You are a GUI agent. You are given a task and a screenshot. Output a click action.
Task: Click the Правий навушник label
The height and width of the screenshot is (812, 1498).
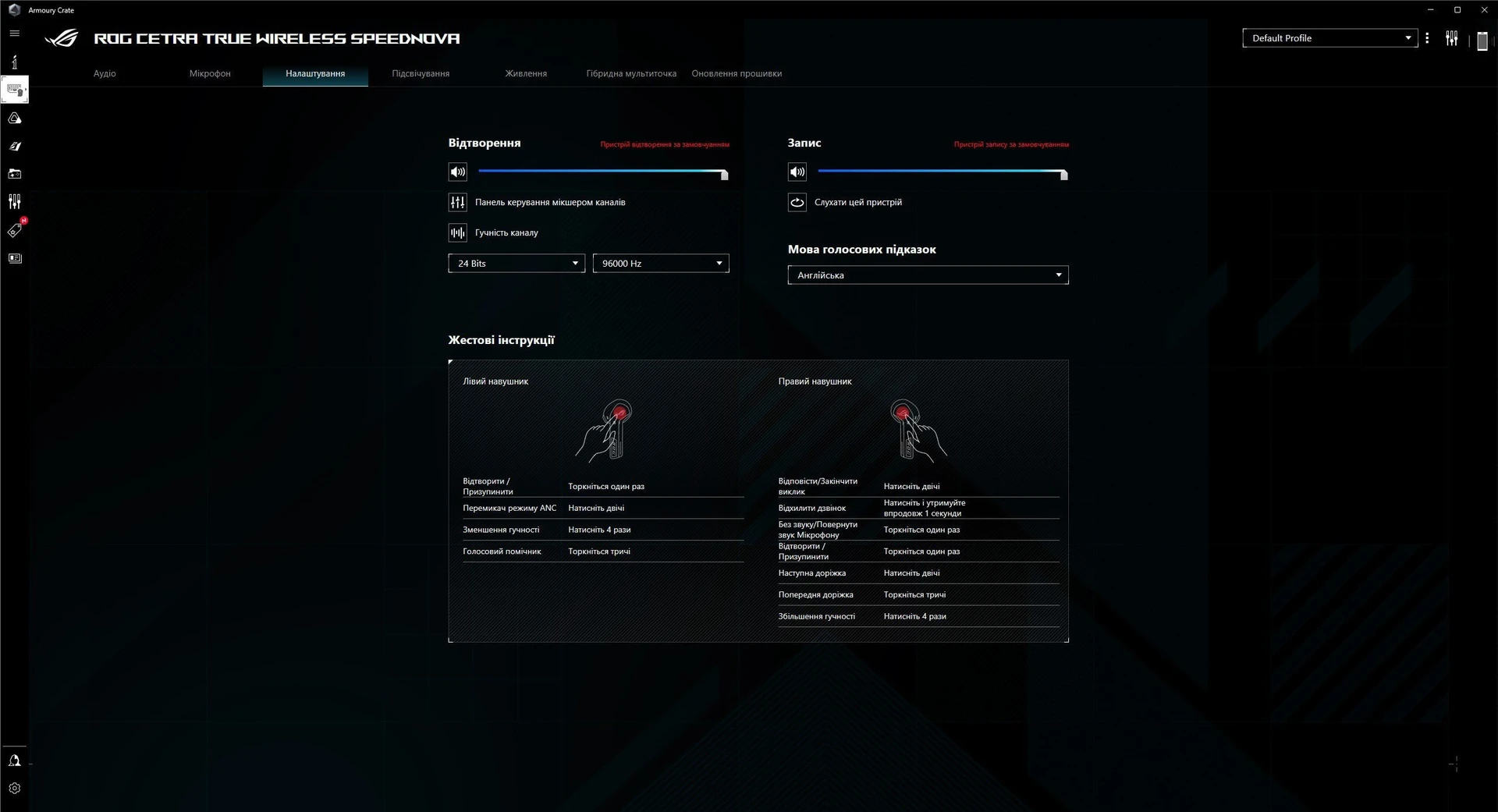[x=815, y=381]
